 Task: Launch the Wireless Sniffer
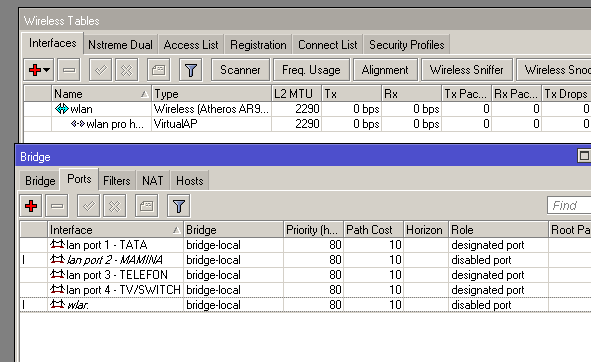tap(467, 70)
